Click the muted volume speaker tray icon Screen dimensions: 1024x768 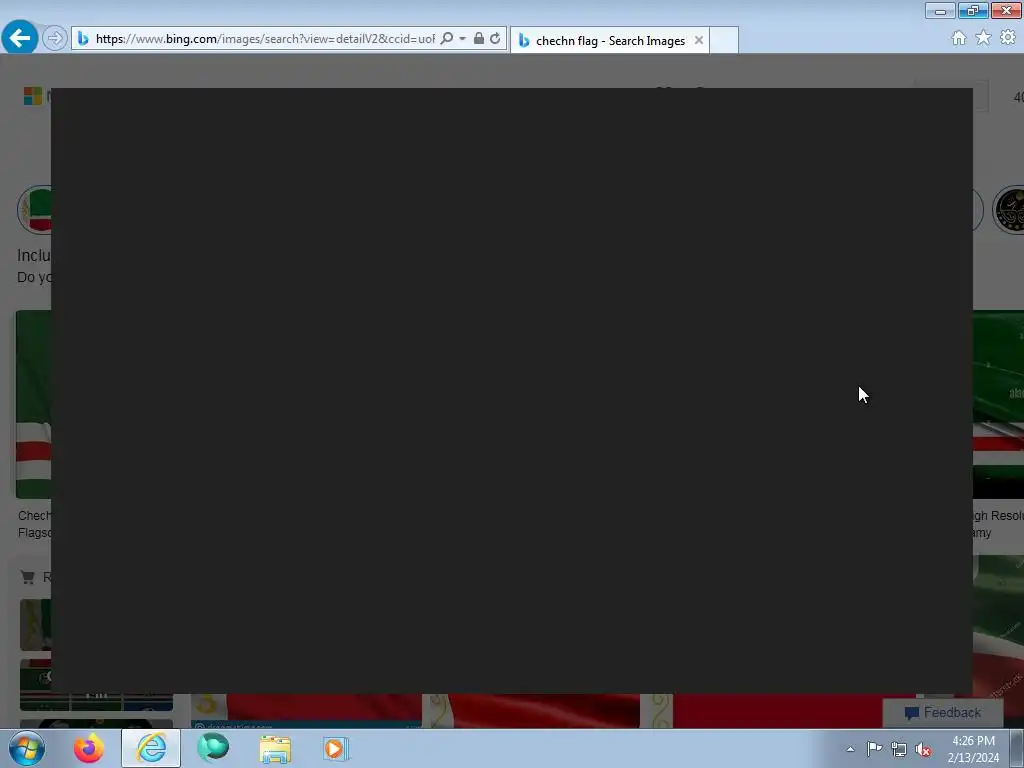tap(923, 750)
